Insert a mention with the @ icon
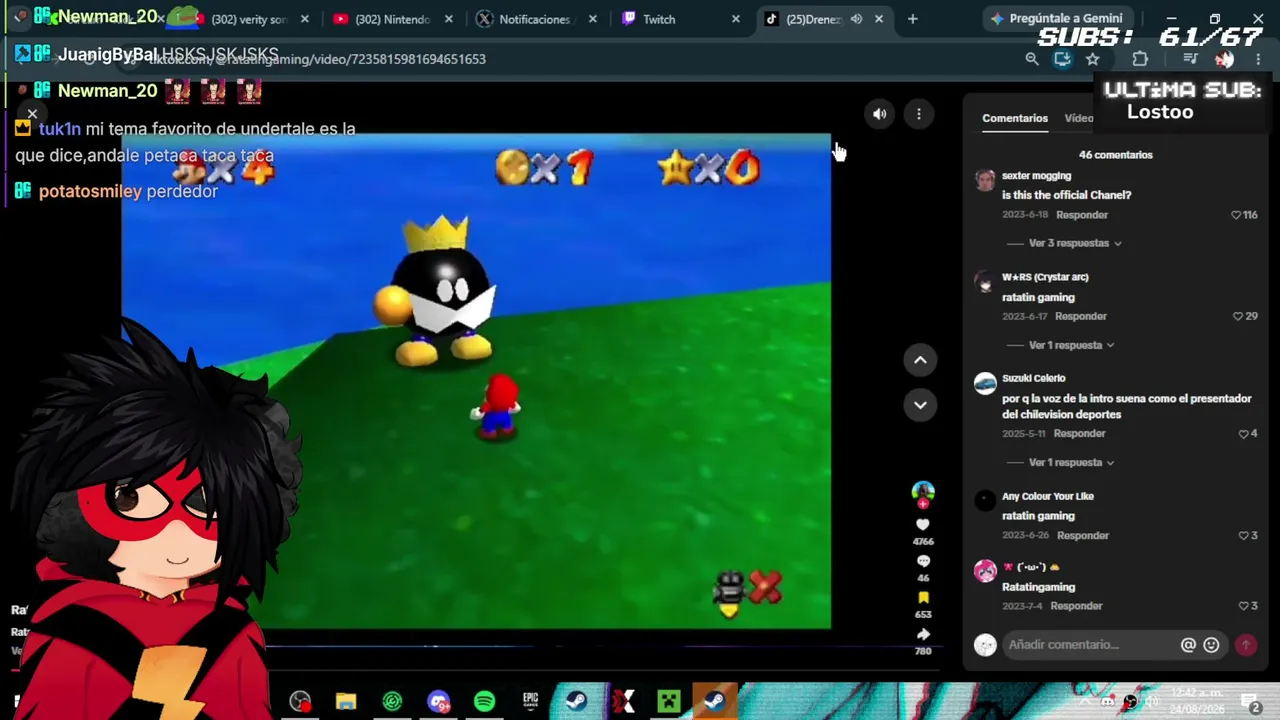 click(1188, 645)
